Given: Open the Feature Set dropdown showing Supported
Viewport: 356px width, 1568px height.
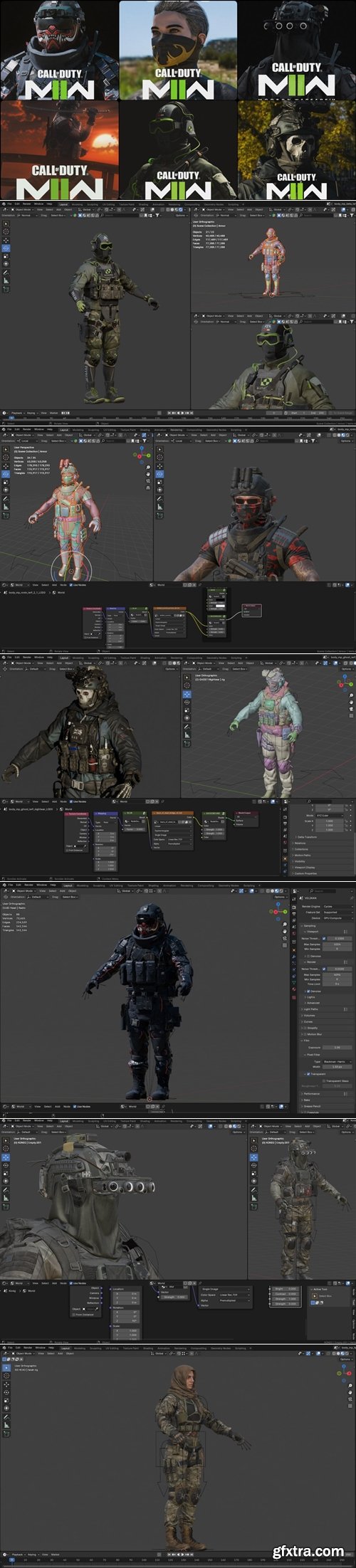Looking at the screenshot, I should 337,912.
